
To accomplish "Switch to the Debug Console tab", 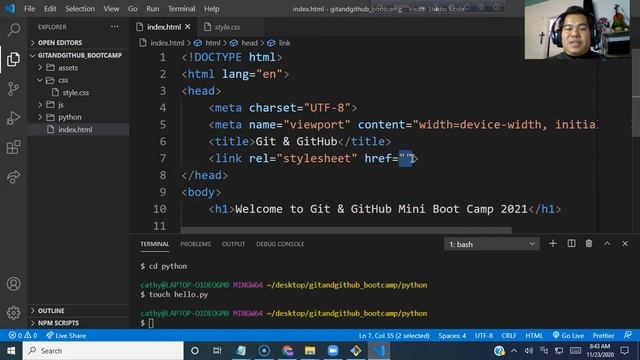I will (x=280, y=244).
